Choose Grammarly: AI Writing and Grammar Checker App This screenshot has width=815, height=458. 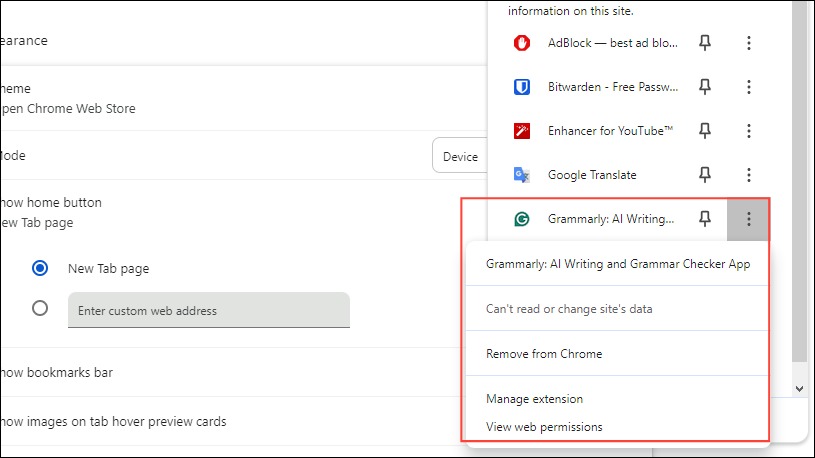617,264
